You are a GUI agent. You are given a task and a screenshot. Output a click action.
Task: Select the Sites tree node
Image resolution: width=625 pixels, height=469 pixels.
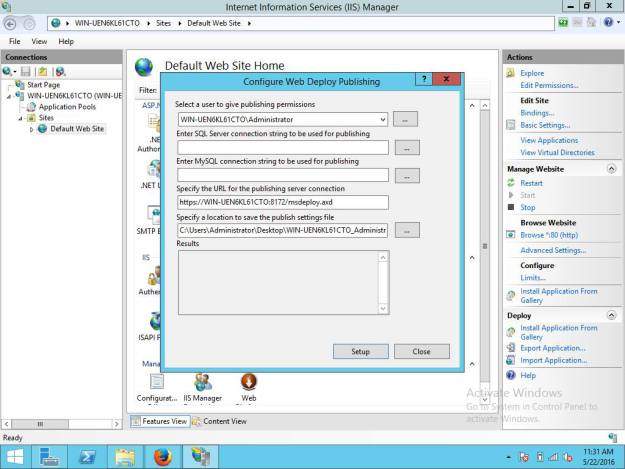pyautogui.click(x=46, y=118)
